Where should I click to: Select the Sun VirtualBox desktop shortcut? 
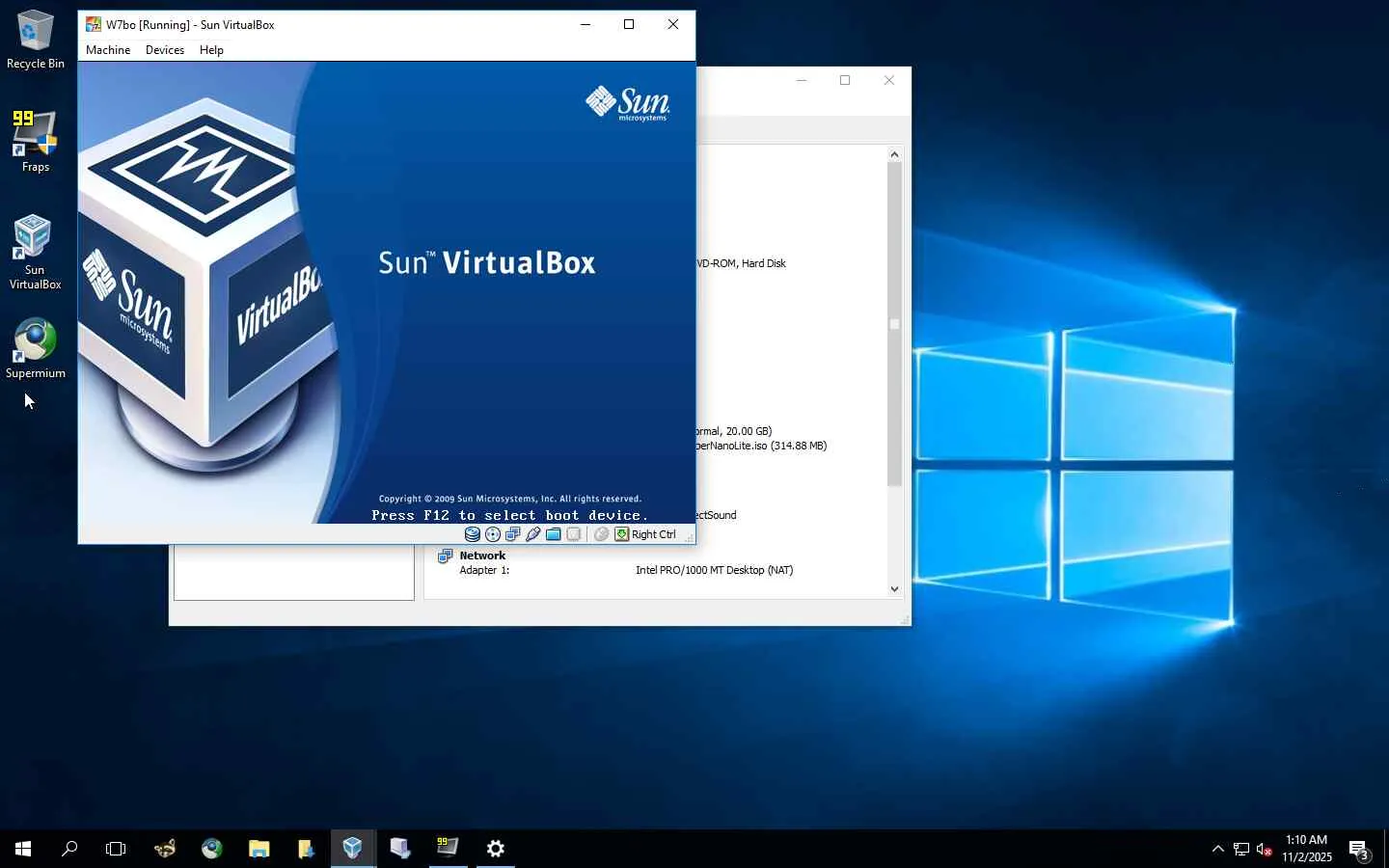pos(36,252)
